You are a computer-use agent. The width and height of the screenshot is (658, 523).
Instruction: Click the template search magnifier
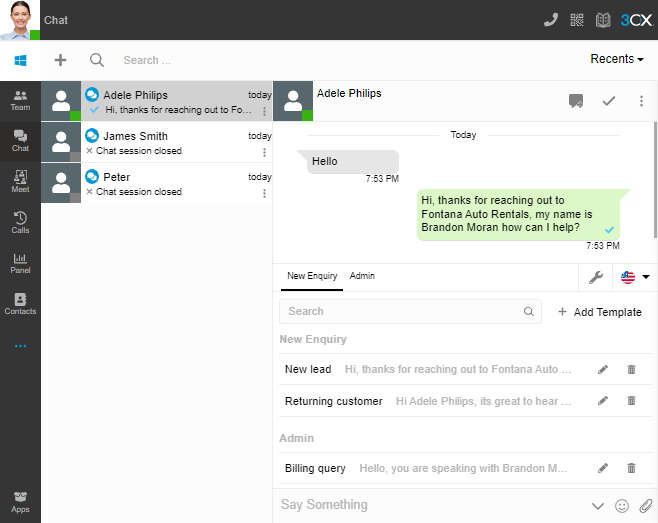pos(528,311)
